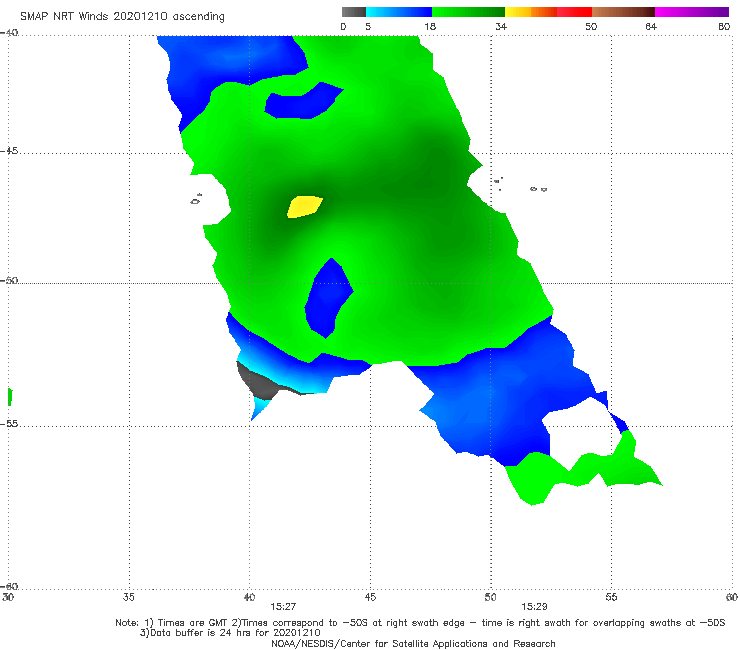Click the small blue patch near the top of green area

click(303, 101)
